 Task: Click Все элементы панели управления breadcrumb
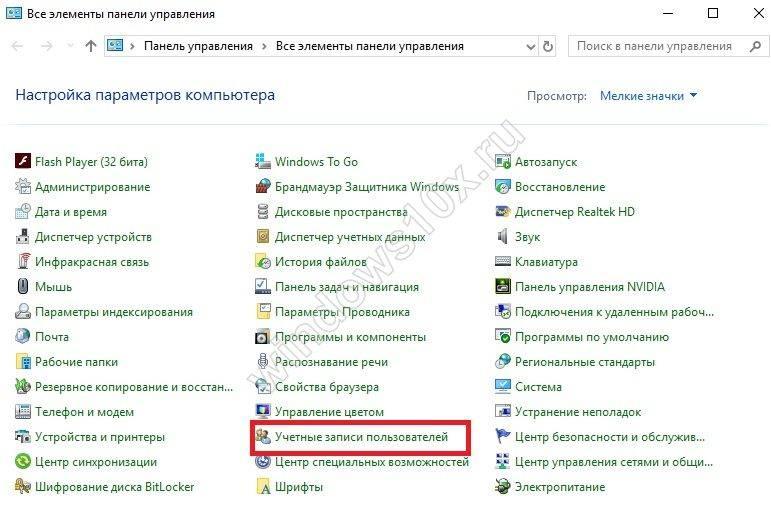[x=370, y=46]
